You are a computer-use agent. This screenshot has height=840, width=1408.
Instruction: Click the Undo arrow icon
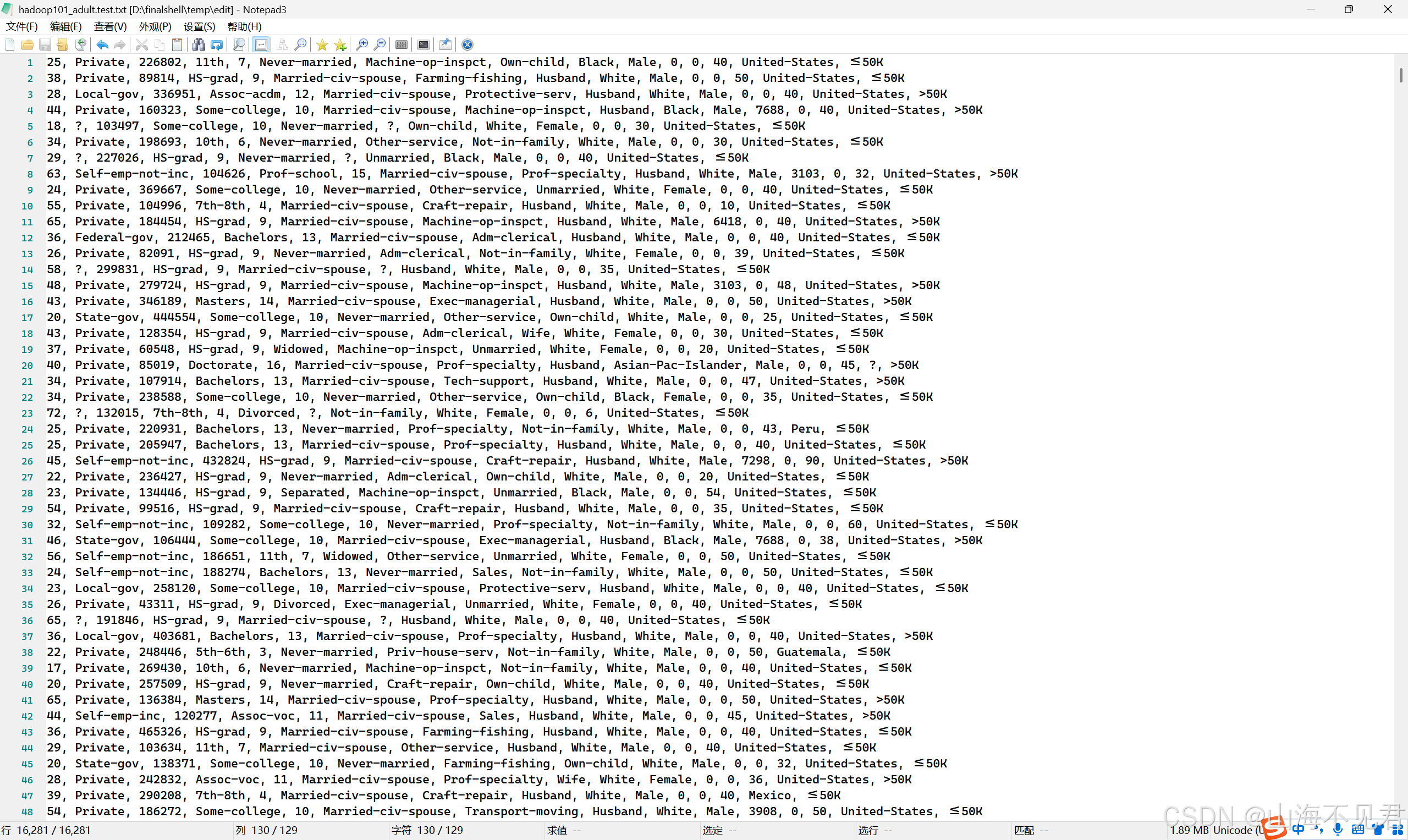(x=102, y=45)
